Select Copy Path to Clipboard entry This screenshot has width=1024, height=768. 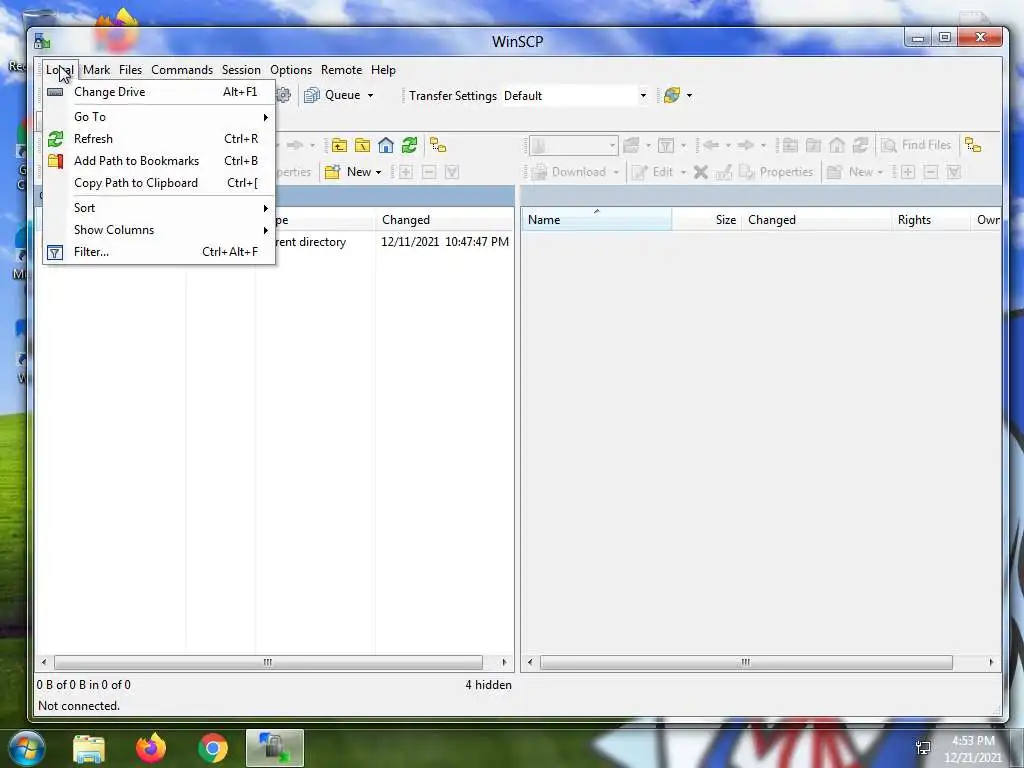159,184
